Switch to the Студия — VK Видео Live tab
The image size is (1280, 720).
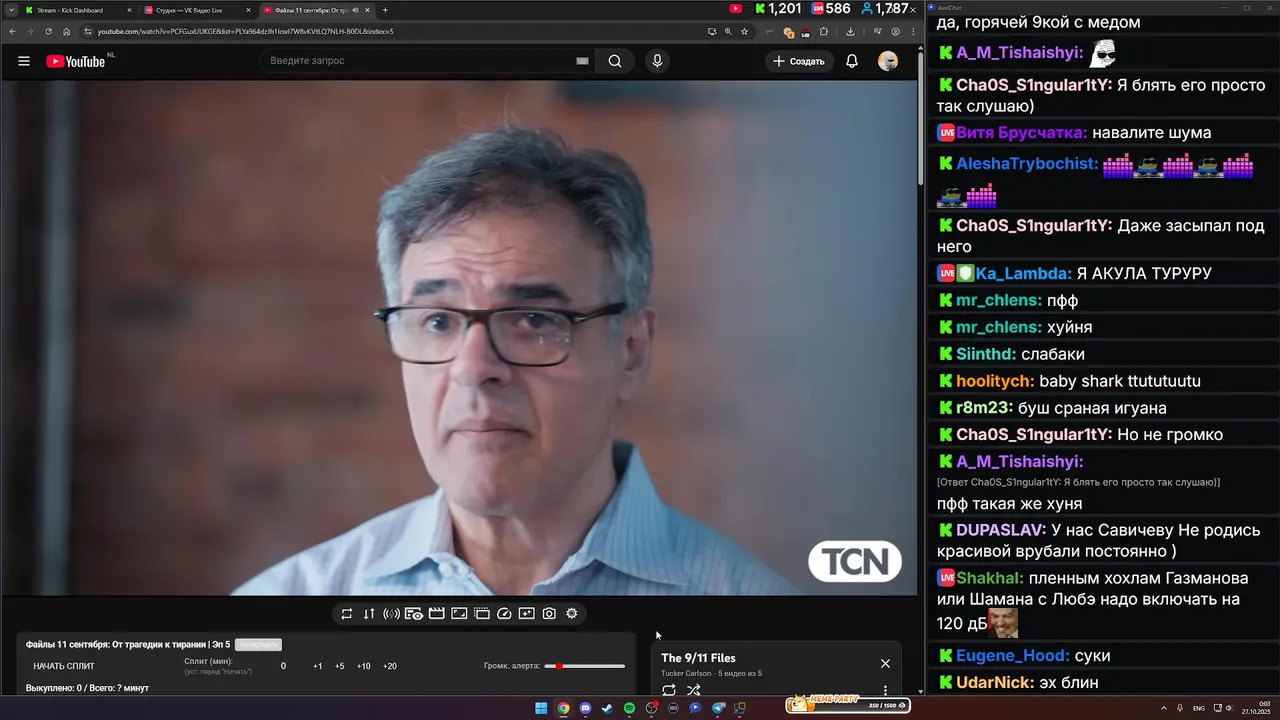[197, 10]
